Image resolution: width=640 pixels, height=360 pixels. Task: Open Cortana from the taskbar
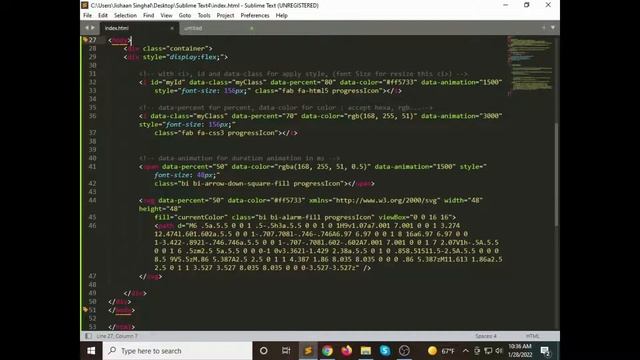point(264,351)
